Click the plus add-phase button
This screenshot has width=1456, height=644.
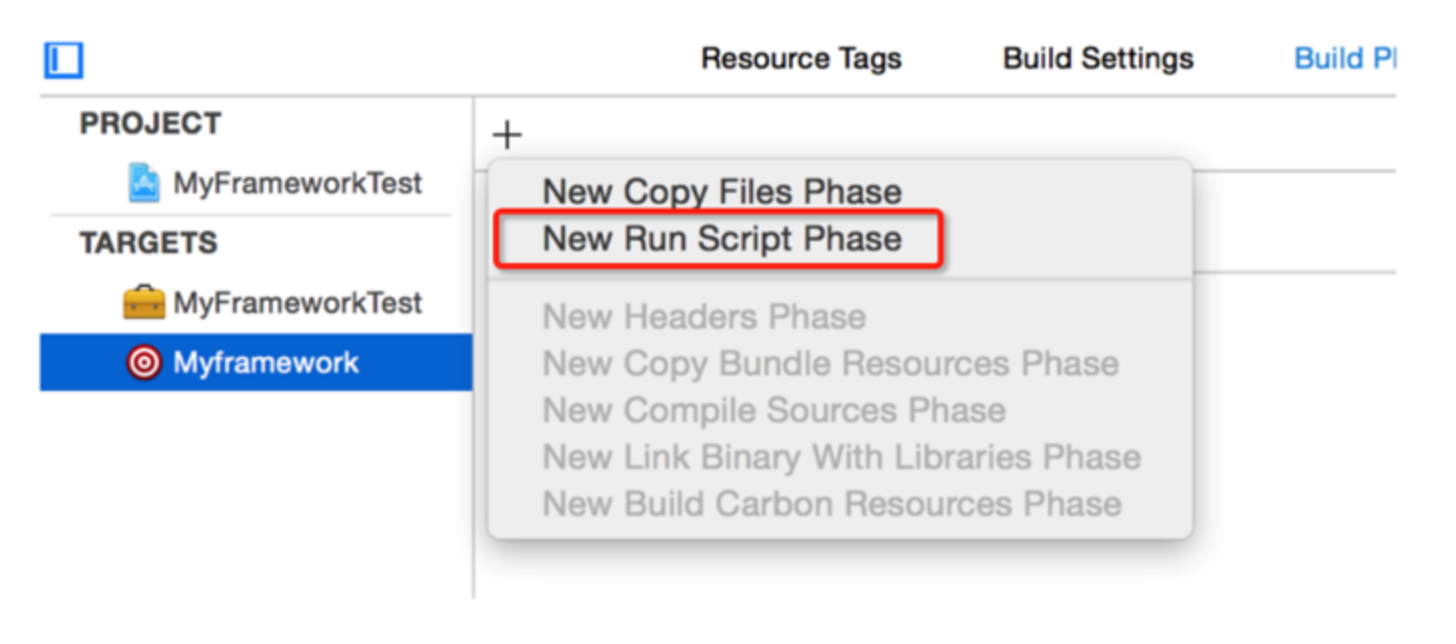click(508, 135)
